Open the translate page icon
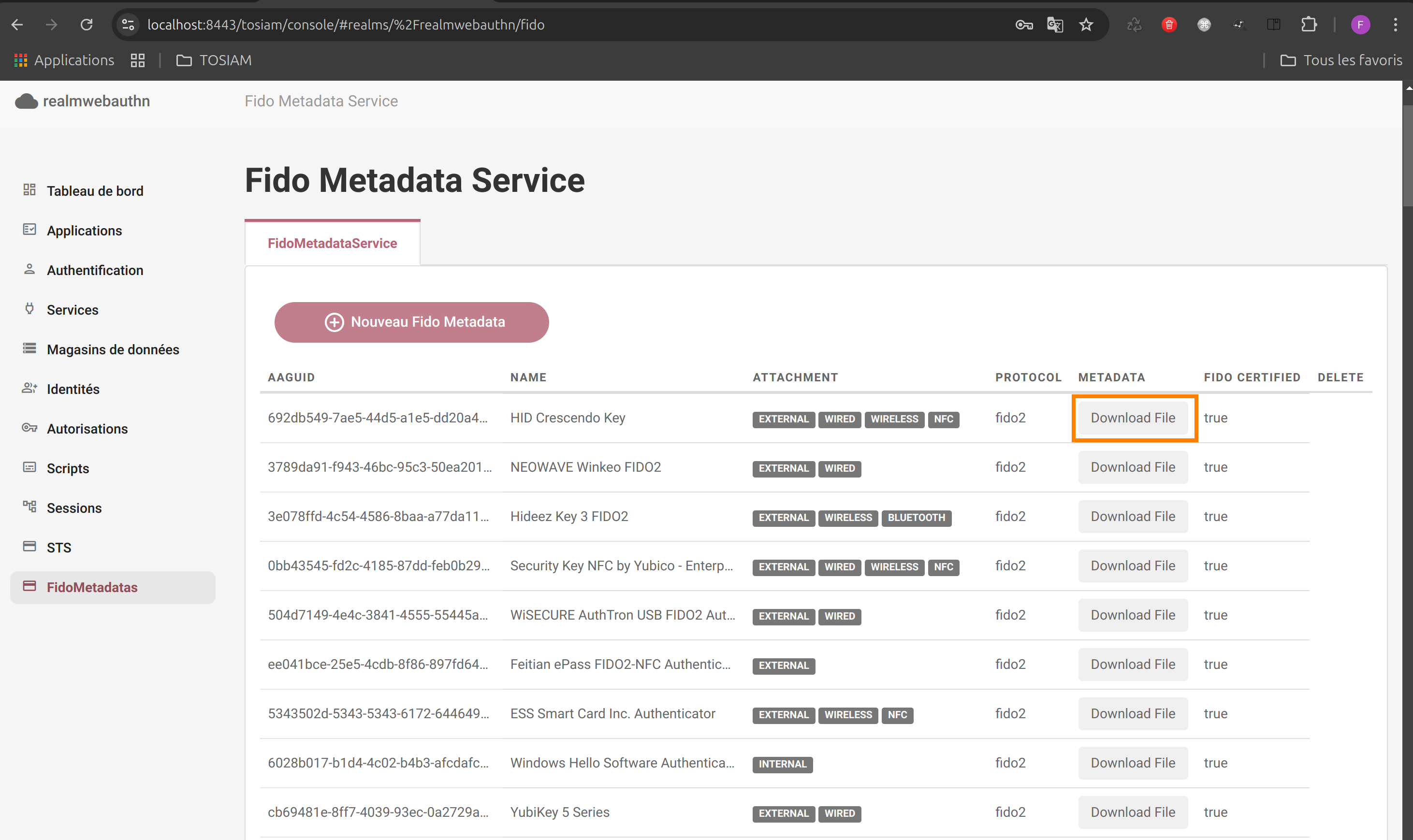This screenshot has height=840, width=1413. [1055, 24]
